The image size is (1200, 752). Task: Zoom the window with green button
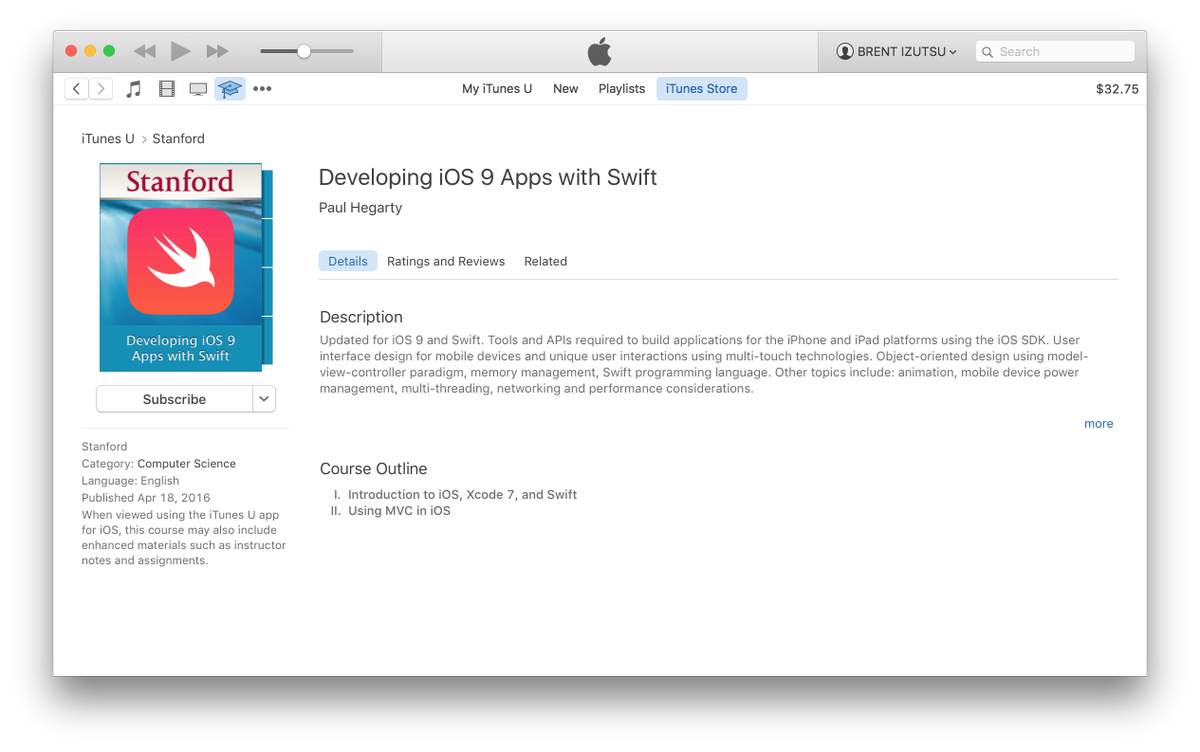[109, 51]
